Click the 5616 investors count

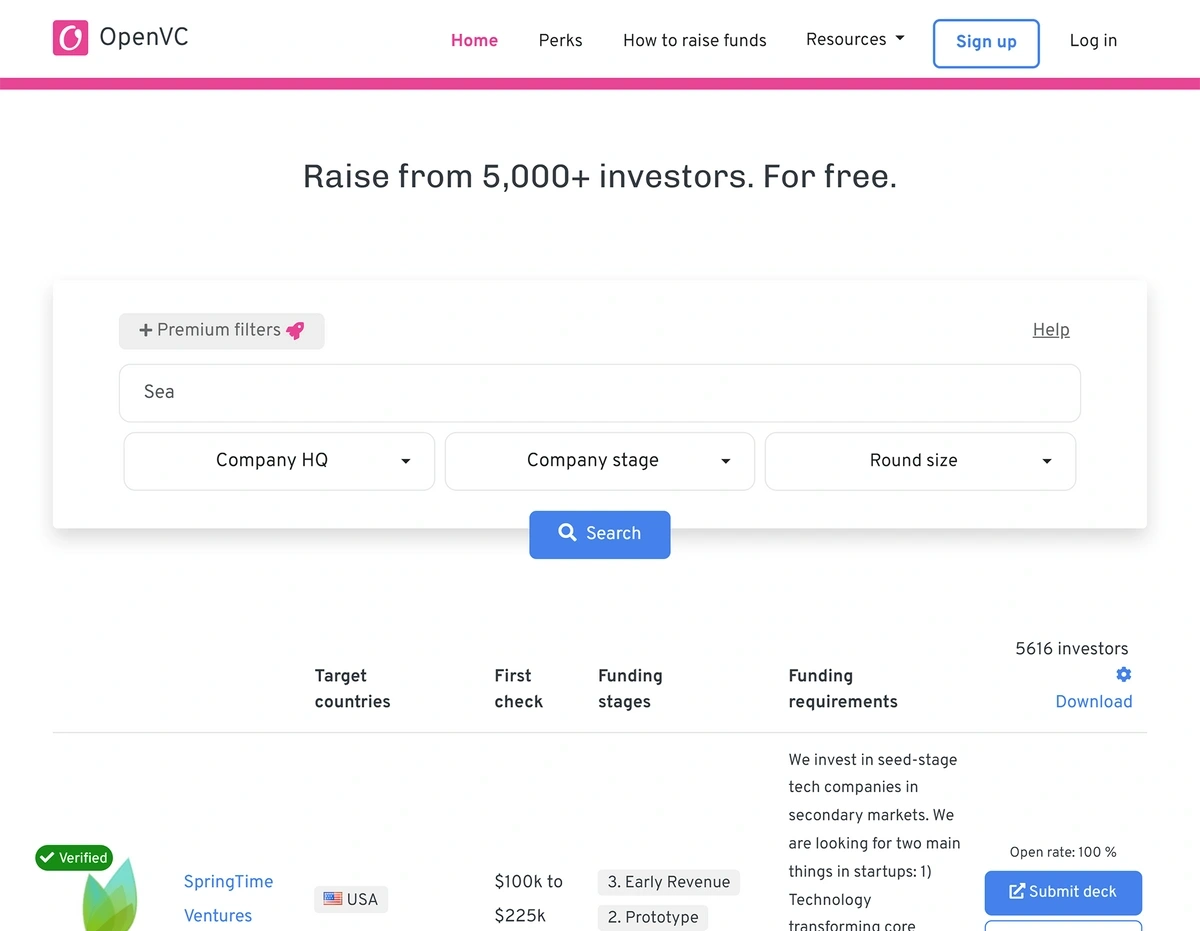point(1072,649)
